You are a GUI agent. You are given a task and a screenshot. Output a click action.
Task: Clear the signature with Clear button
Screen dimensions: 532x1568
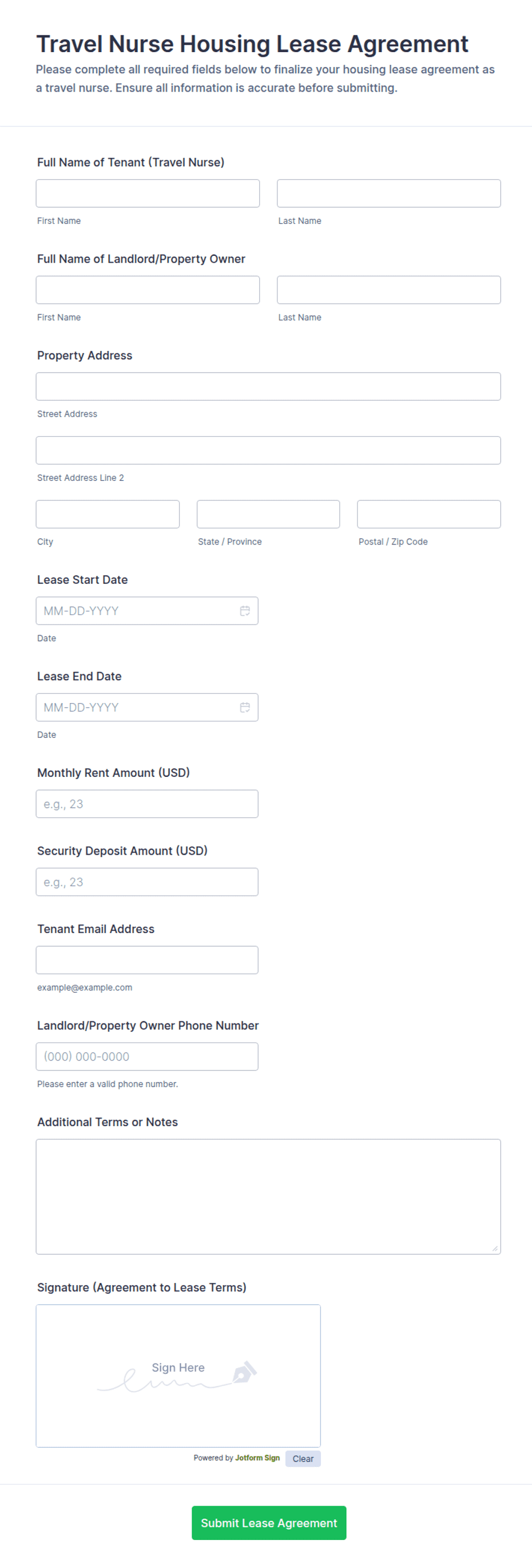point(303,1459)
